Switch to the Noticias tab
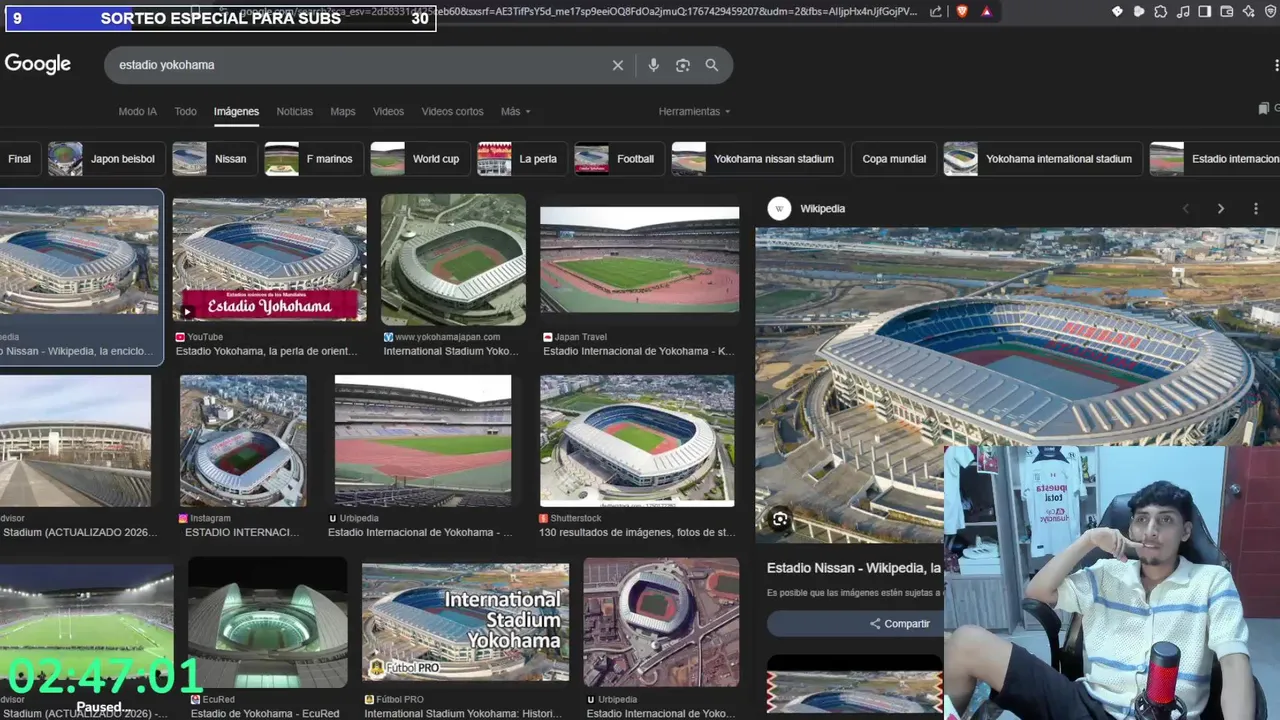The height and width of the screenshot is (720, 1280). [x=294, y=112]
